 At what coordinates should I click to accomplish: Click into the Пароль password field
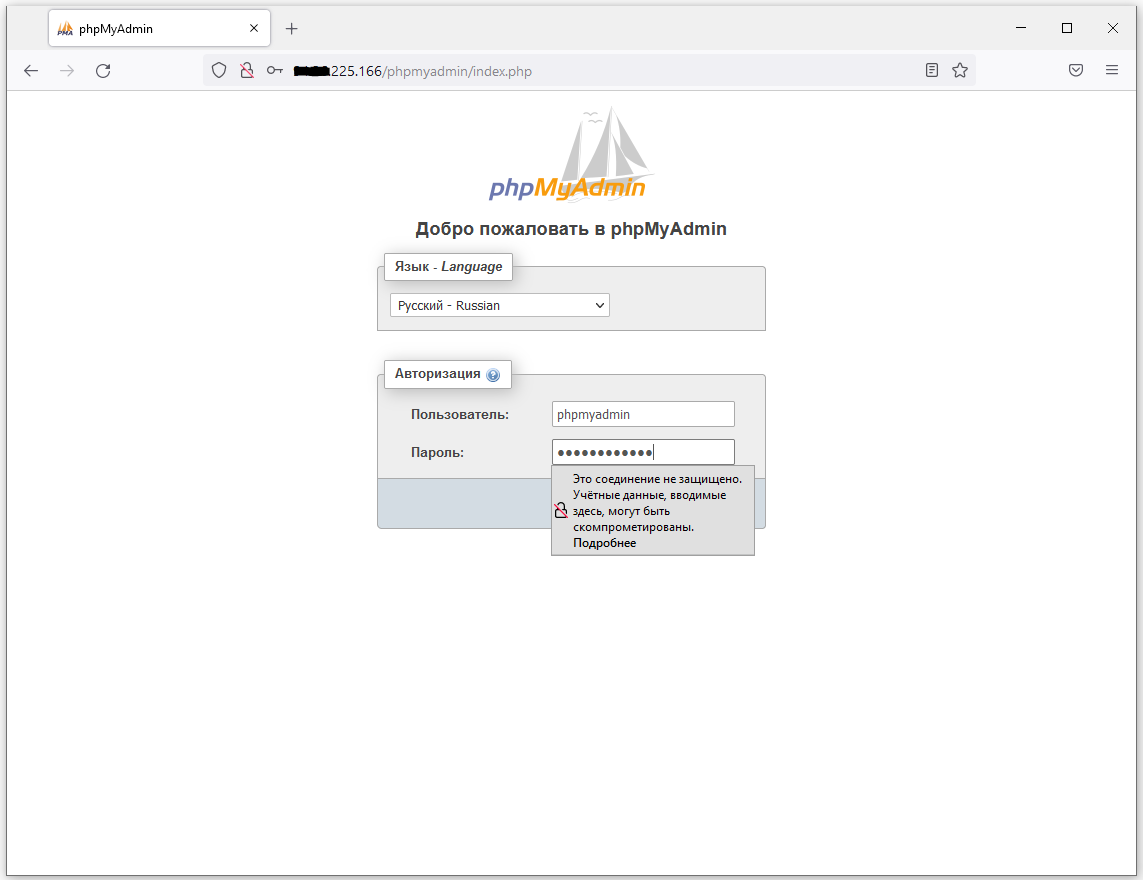643,452
